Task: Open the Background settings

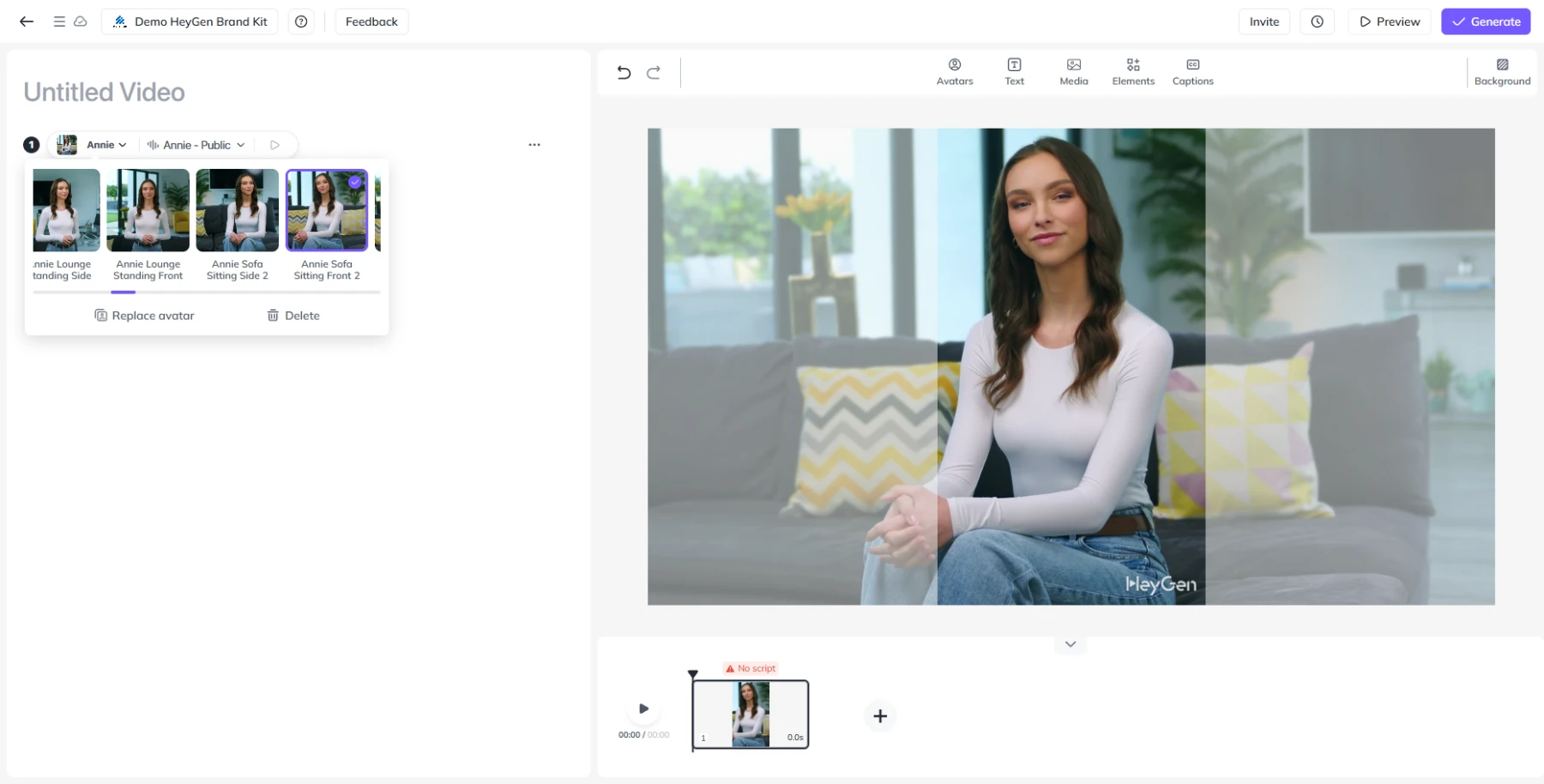Action: click(x=1501, y=72)
